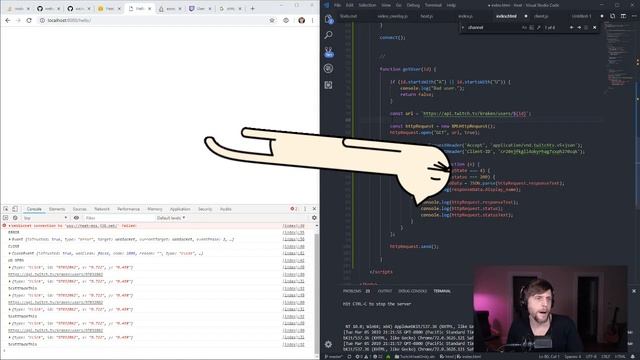Open the VS Code Extensions view
640x360 pixels.
point(329,85)
